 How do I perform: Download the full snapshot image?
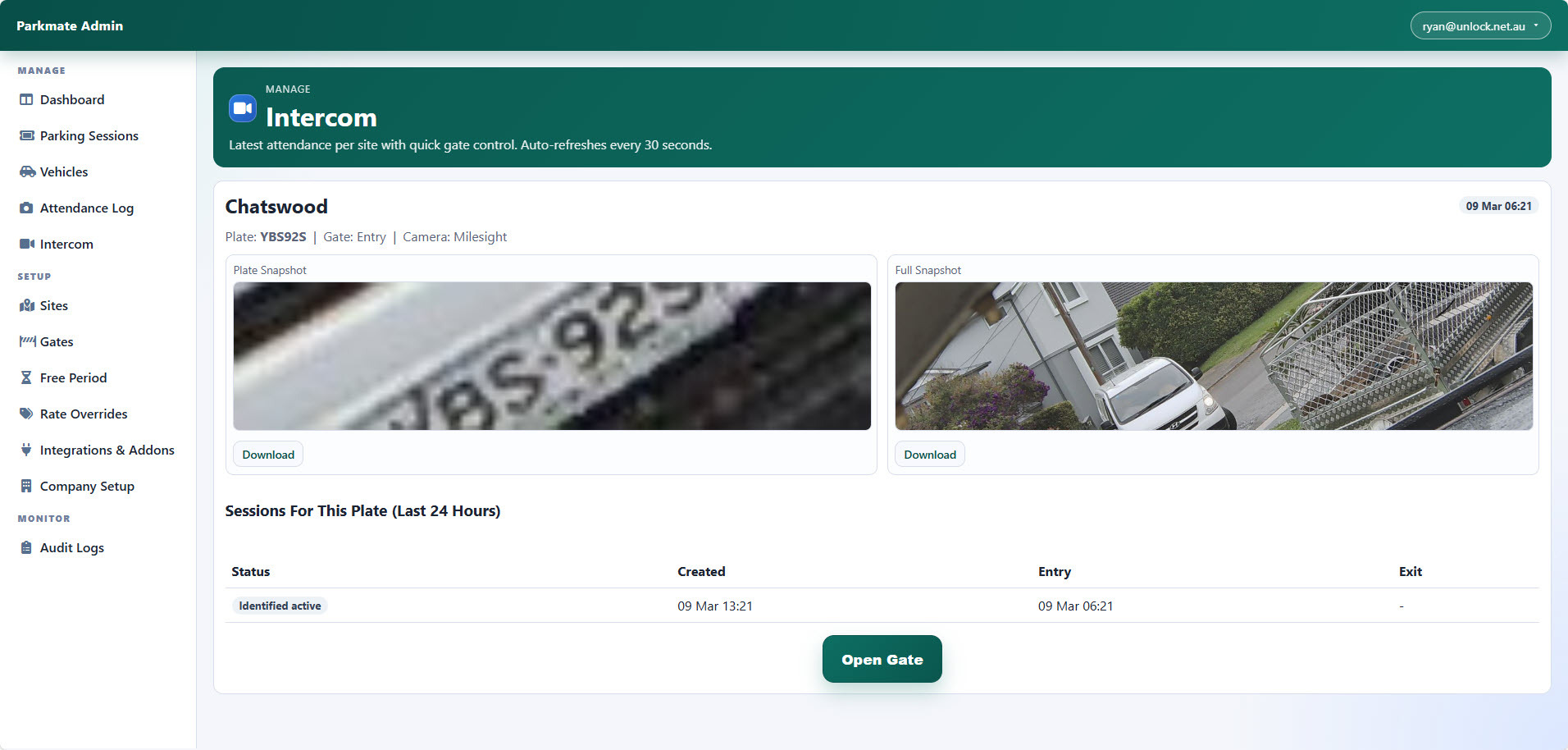(929, 455)
